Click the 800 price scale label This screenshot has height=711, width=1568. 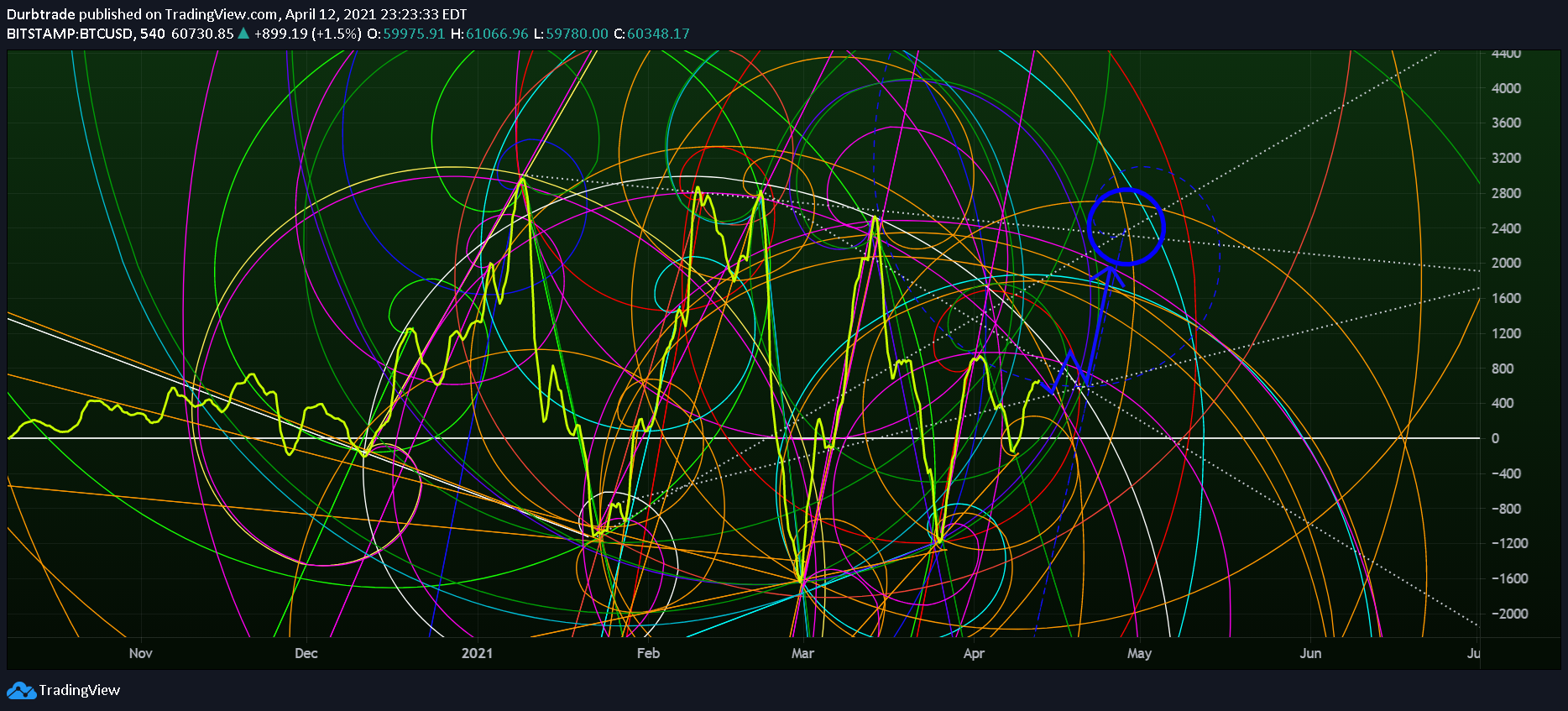1503,369
